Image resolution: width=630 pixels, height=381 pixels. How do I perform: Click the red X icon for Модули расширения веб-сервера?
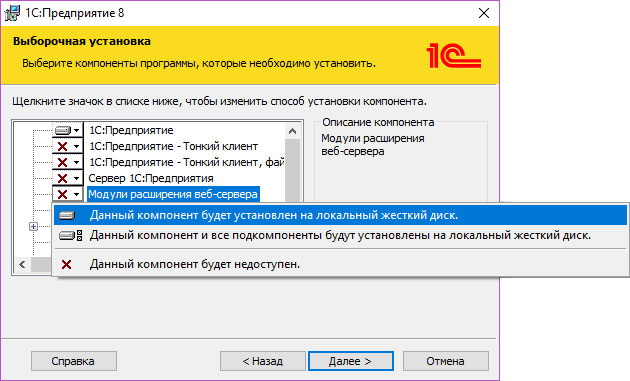click(62, 195)
